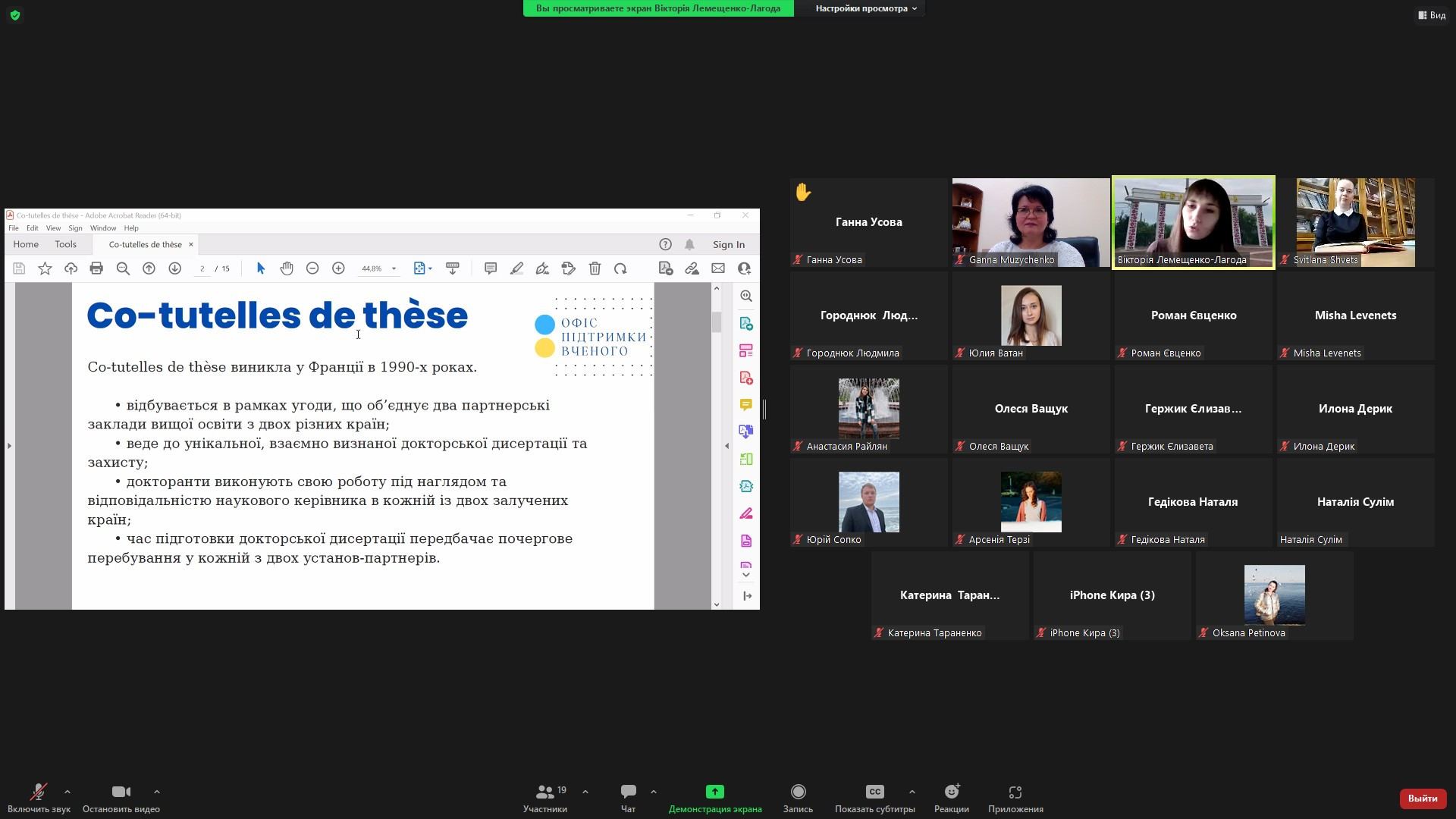This screenshot has height=819, width=1456.
Task: Click the encryption shield icon
Action: (x=15, y=15)
